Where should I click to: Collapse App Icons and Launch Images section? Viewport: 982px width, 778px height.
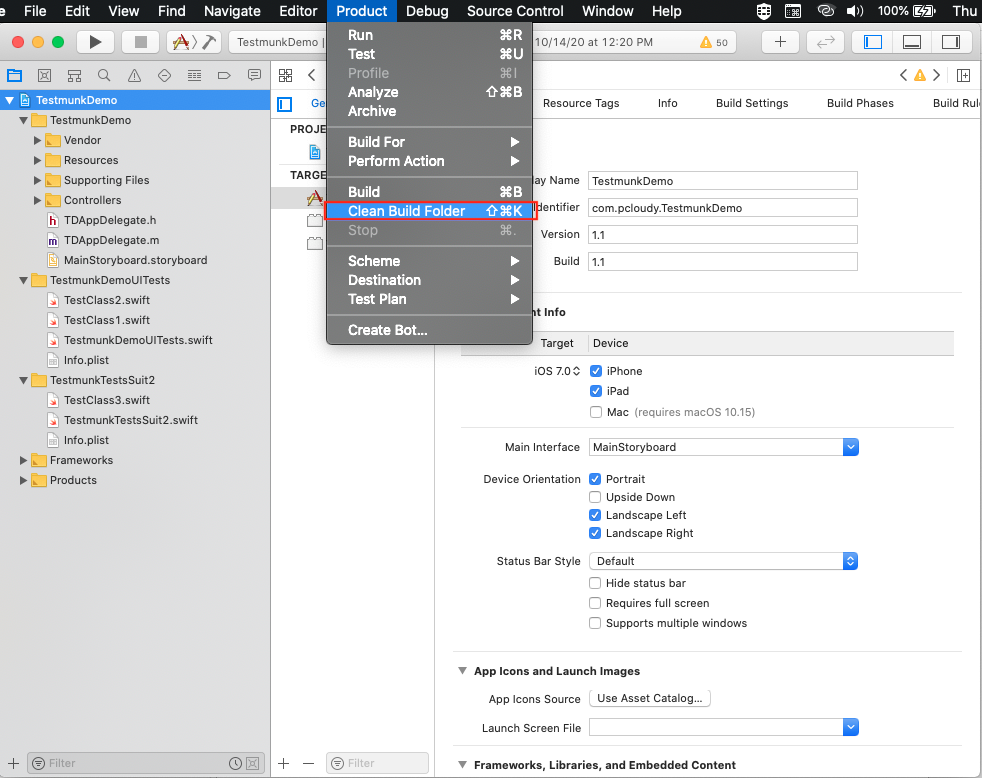point(462,671)
